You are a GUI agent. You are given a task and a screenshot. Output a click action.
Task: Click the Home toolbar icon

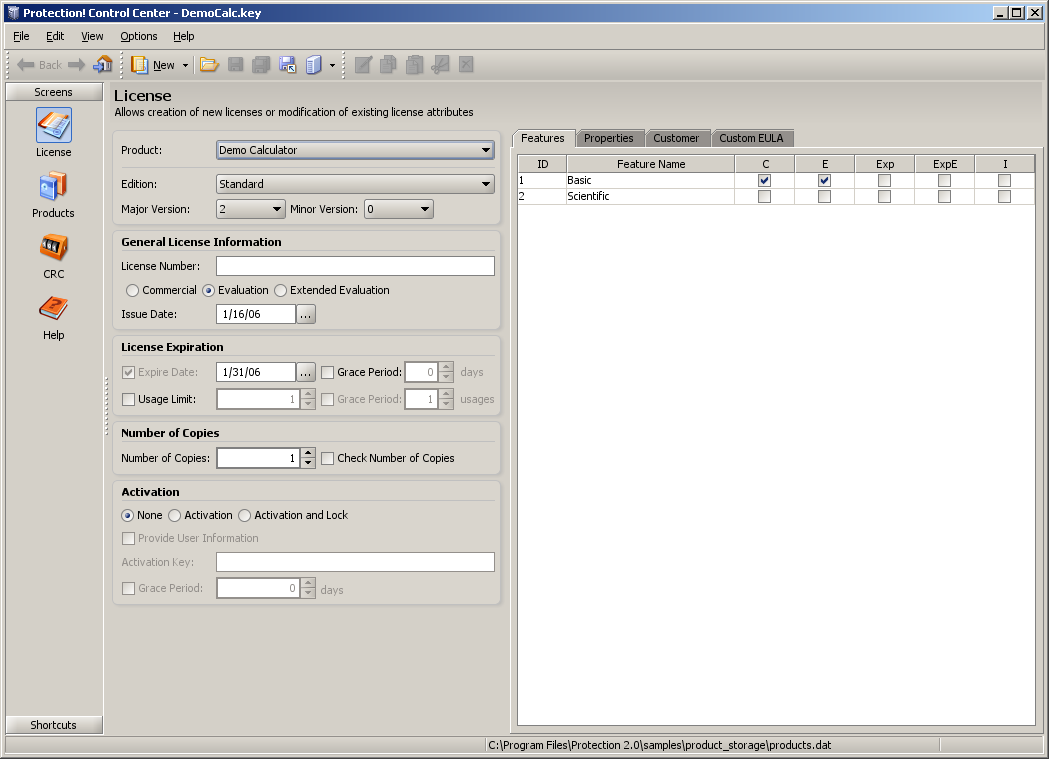[x=103, y=65]
